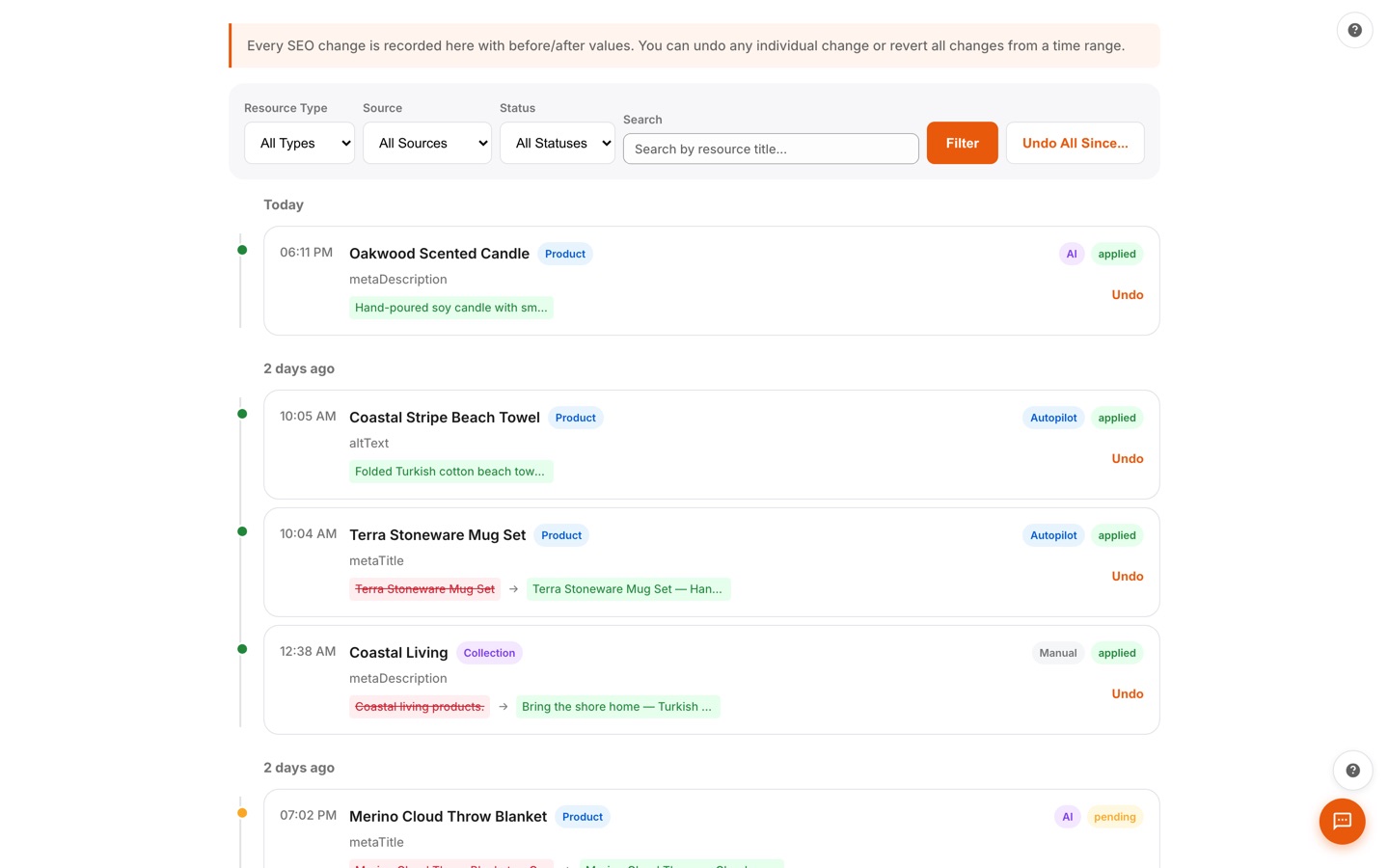The image size is (1389, 868).
Task: Open the Source dropdown
Action: click(426, 143)
